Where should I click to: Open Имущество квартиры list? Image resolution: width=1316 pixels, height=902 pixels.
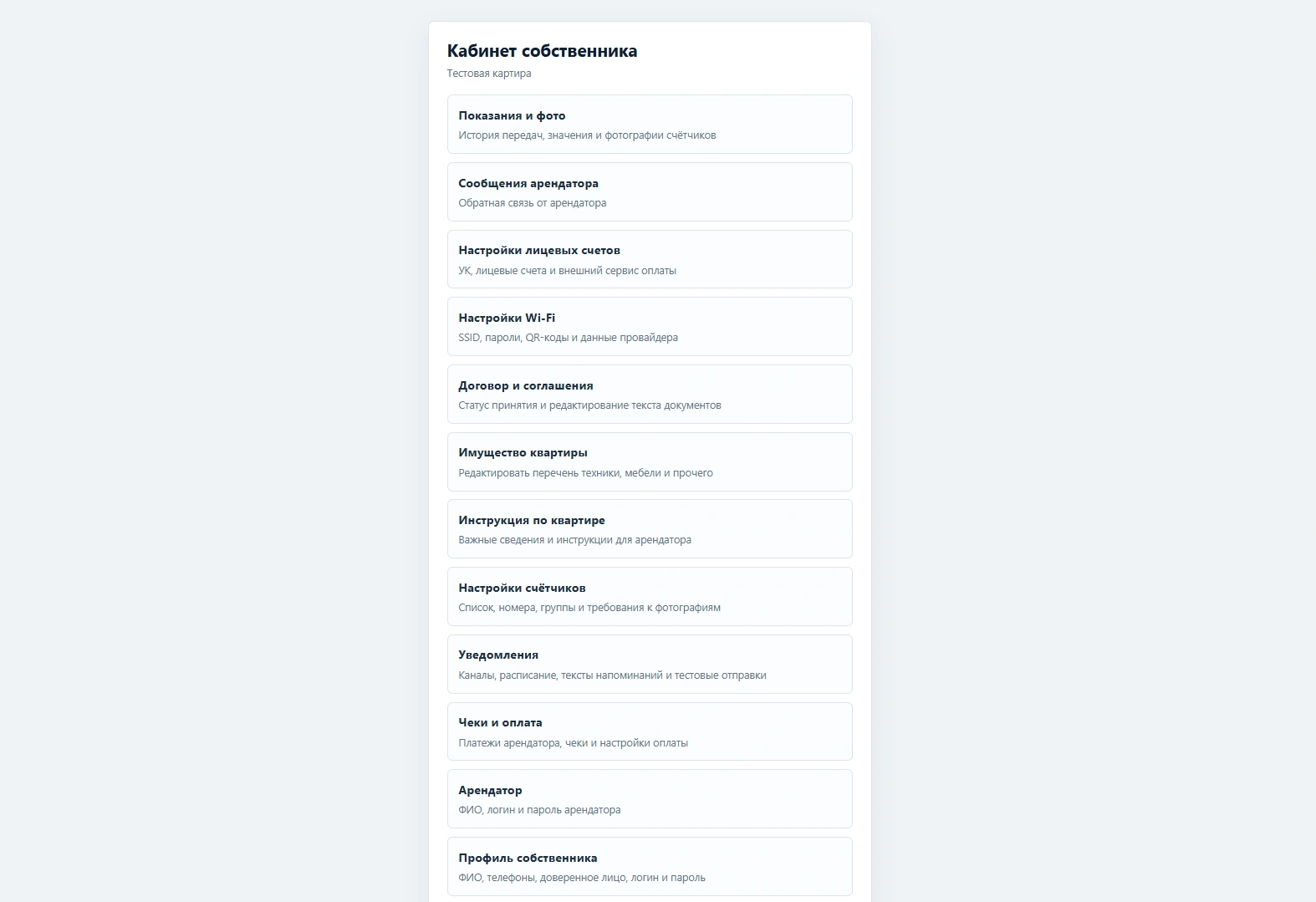pyautogui.click(x=650, y=461)
